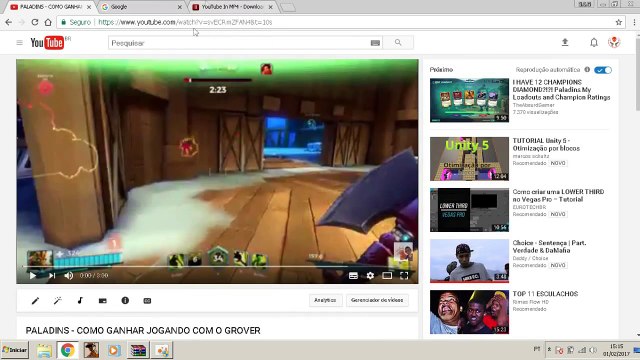This screenshot has height=360, width=640.
Task: Open the cards info circle icon
Action: click(125, 300)
